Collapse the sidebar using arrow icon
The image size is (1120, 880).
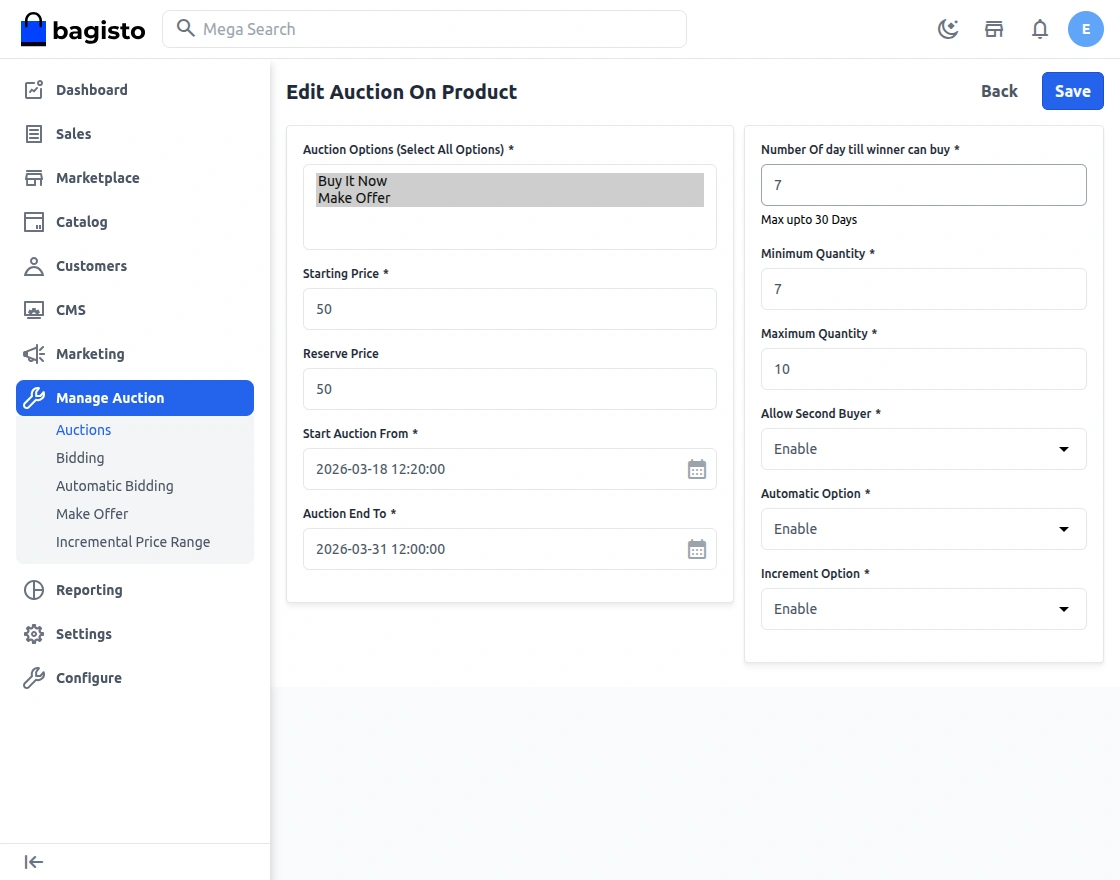click(34, 862)
